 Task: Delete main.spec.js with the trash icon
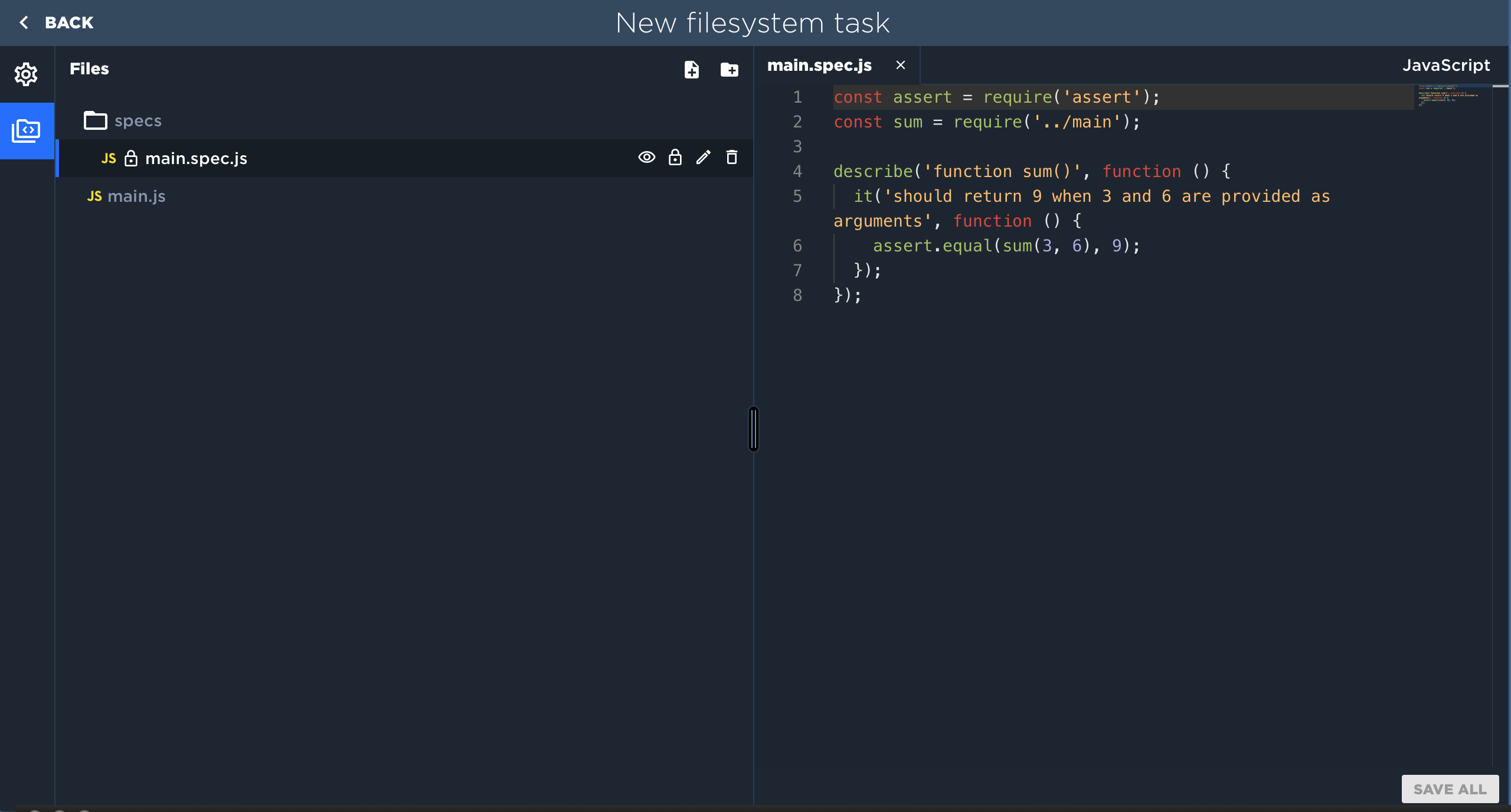tap(731, 158)
